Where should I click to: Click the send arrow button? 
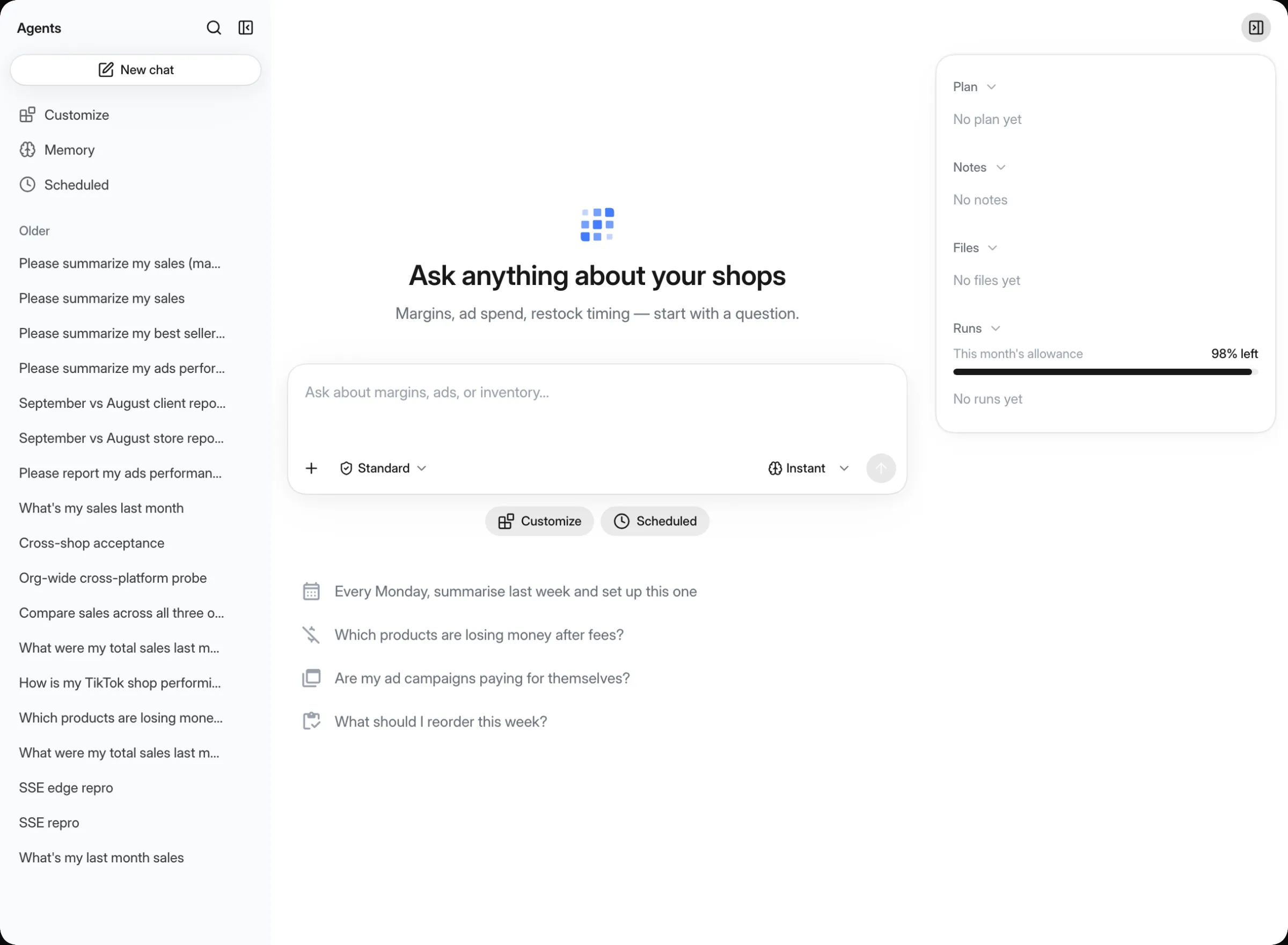880,468
